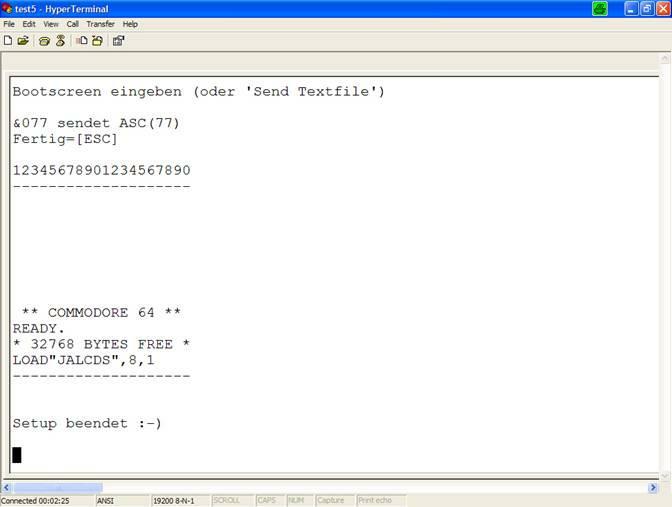Click the 'Bootscreen eingeben' terminal line
The image size is (672, 507).
tap(199, 92)
